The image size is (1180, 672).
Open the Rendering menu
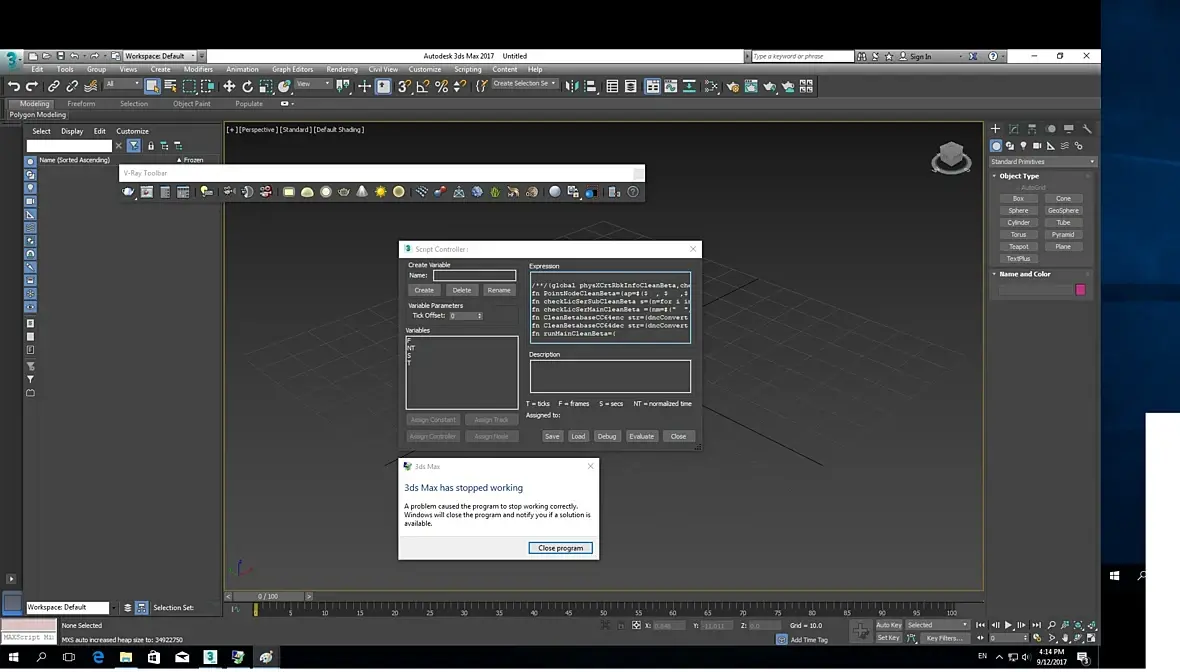click(x=342, y=69)
